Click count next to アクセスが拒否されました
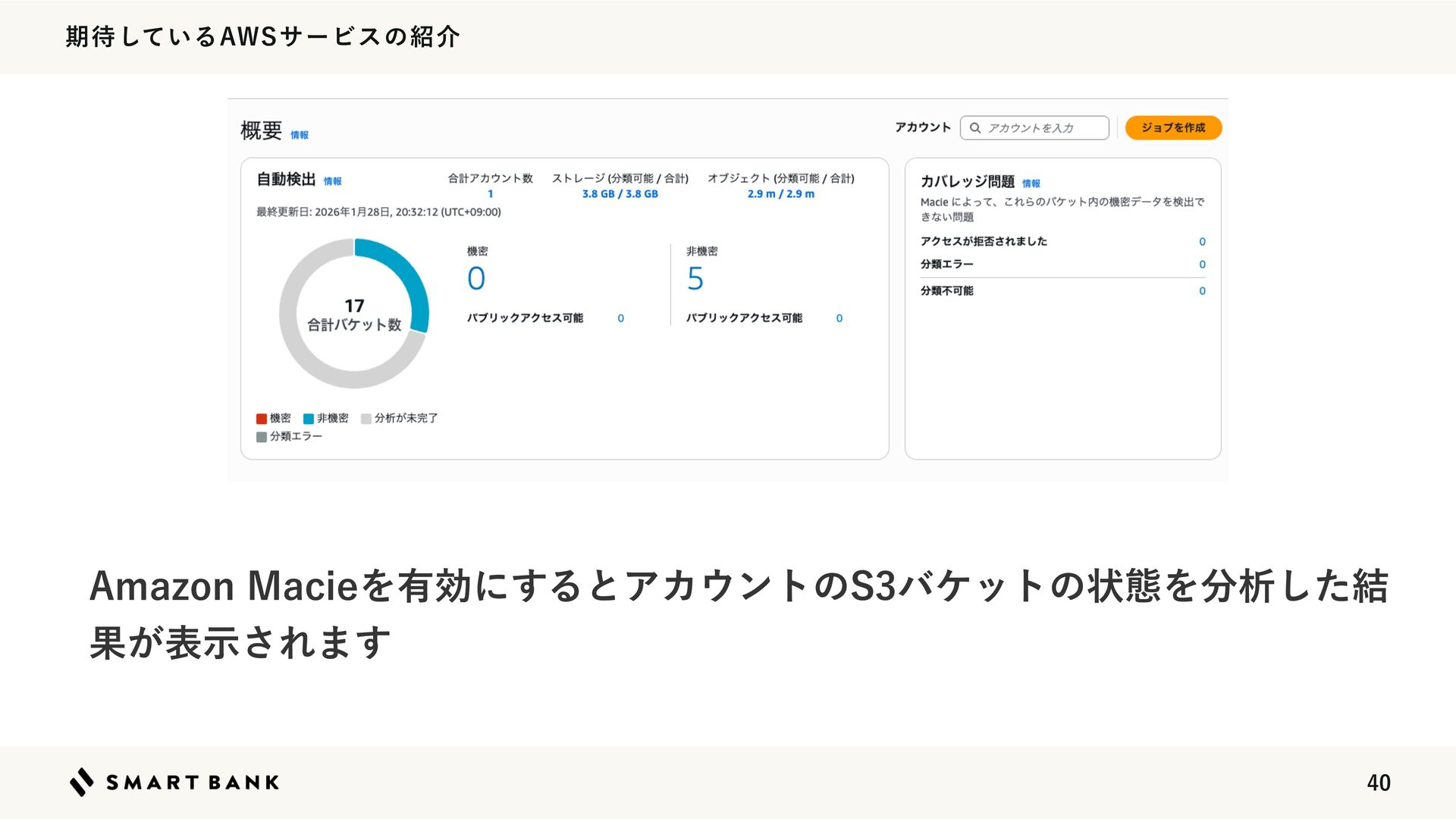Image resolution: width=1456 pixels, height=819 pixels. [x=1202, y=242]
